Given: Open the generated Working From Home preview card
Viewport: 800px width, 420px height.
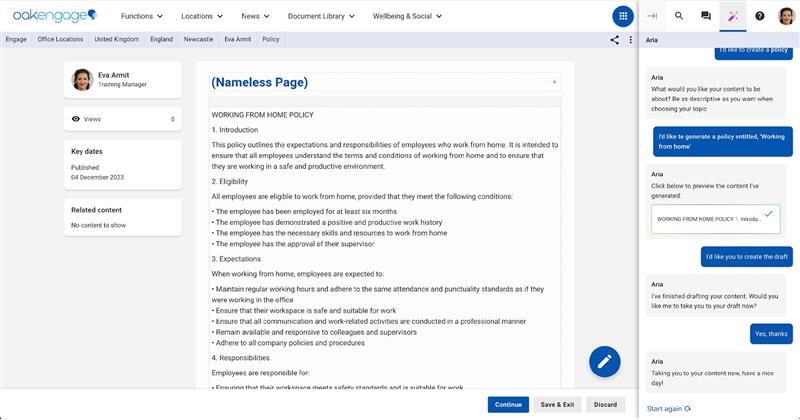Looking at the screenshot, I should [715, 219].
